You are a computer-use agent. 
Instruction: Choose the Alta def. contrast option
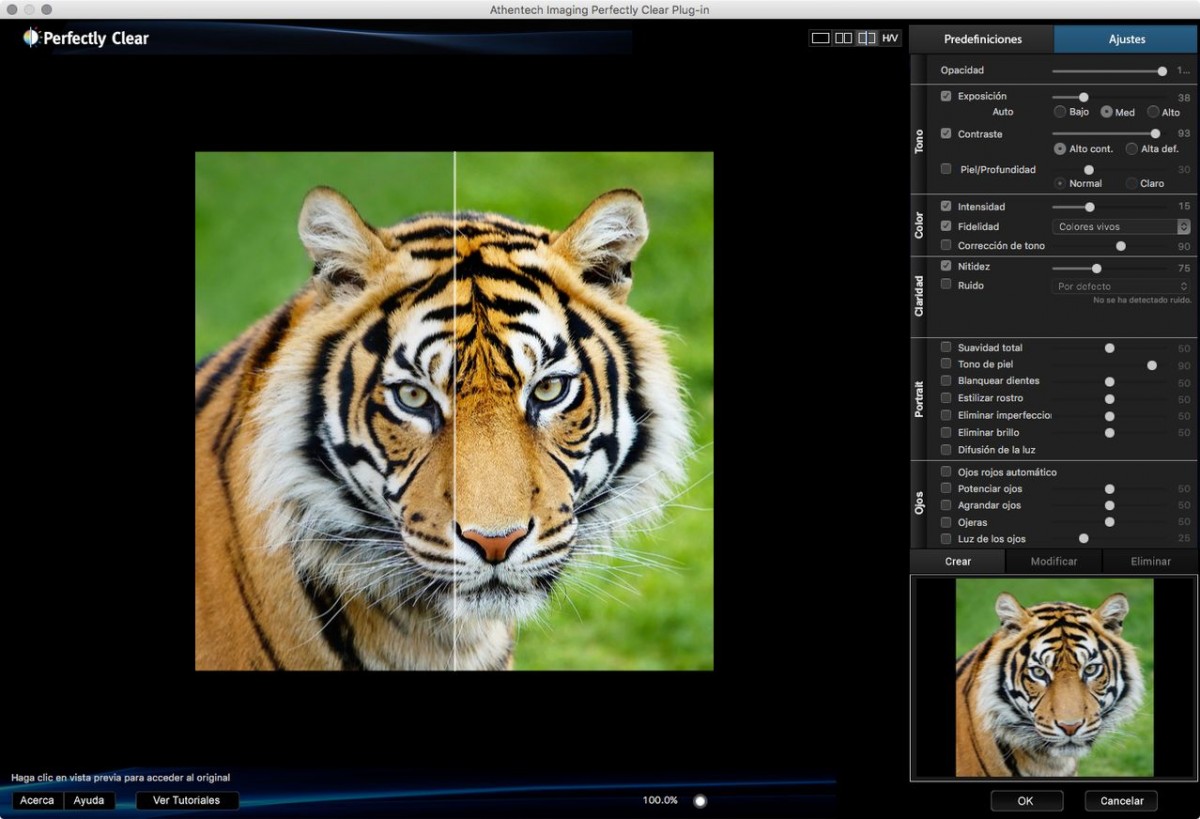[1132, 149]
